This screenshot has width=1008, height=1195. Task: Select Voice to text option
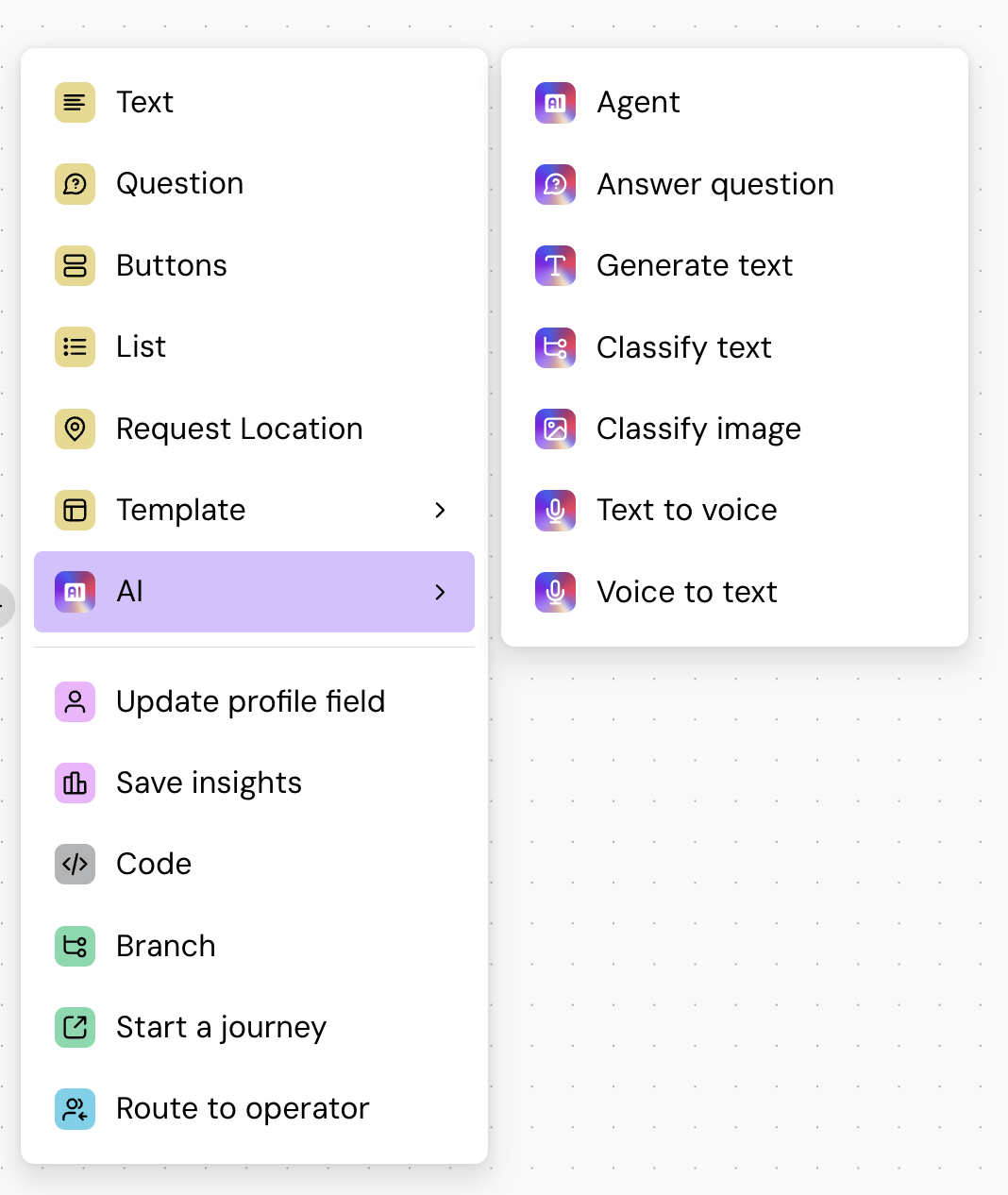click(x=686, y=592)
